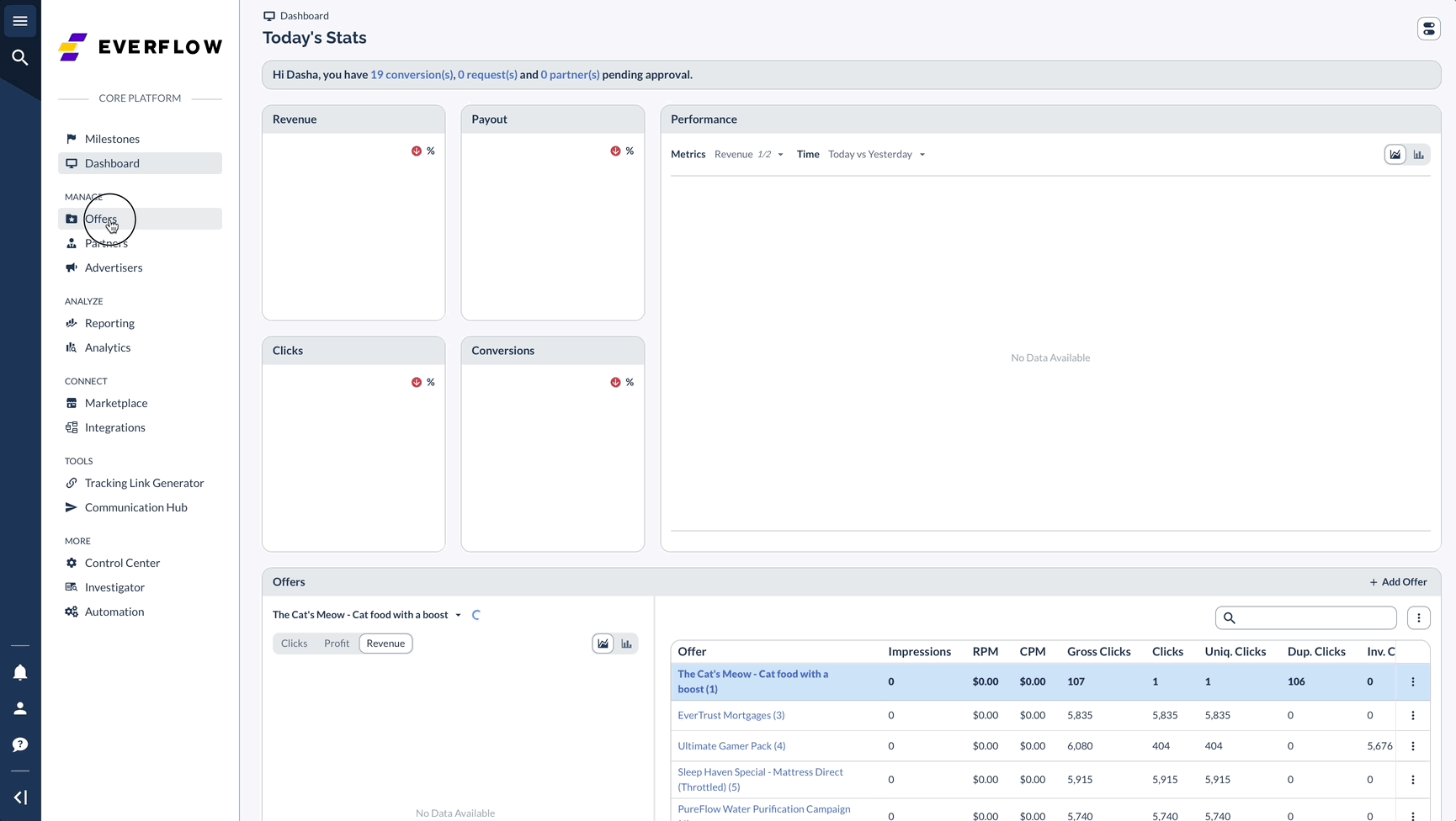Select Dashboard in the sidebar
This screenshot has height=821, width=1456.
click(x=140, y=163)
